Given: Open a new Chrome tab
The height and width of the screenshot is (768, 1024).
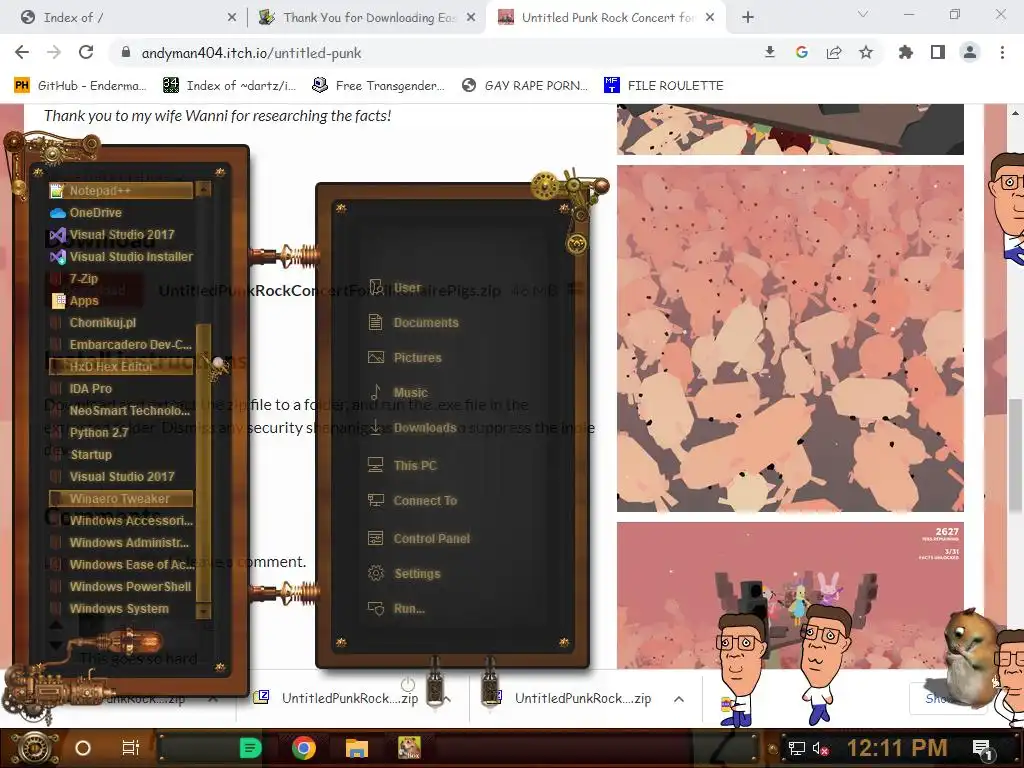Looking at the screenshot, I should click(x=748, y=18).
